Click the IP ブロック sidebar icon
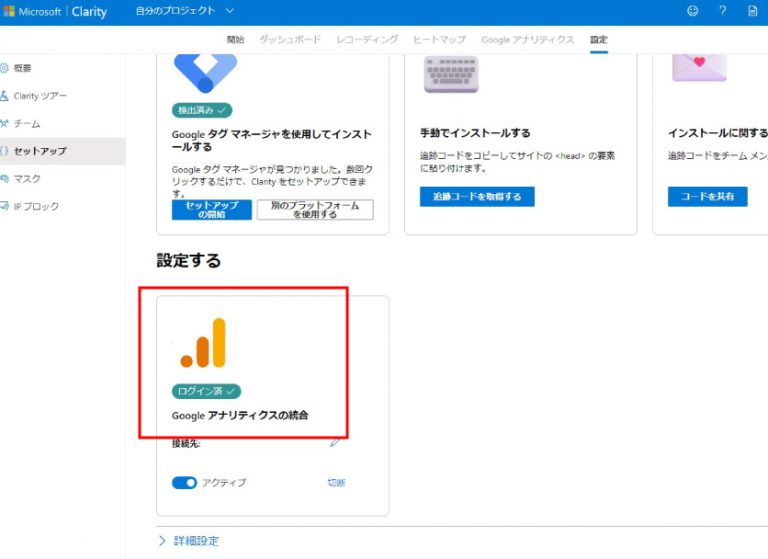Viewport: 768px width, 559px height. coord(4,206)
